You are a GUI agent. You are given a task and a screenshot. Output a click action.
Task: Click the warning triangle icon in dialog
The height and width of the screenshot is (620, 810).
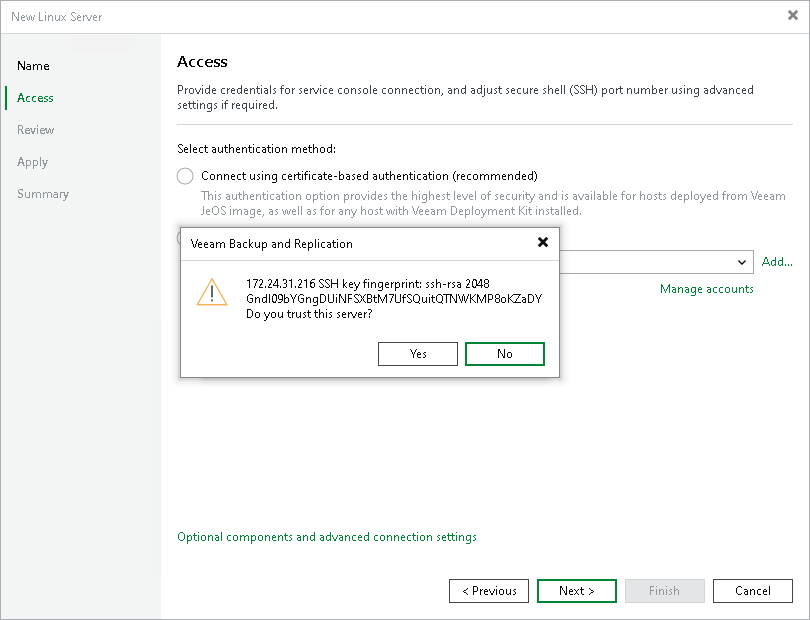coord(212,292)
